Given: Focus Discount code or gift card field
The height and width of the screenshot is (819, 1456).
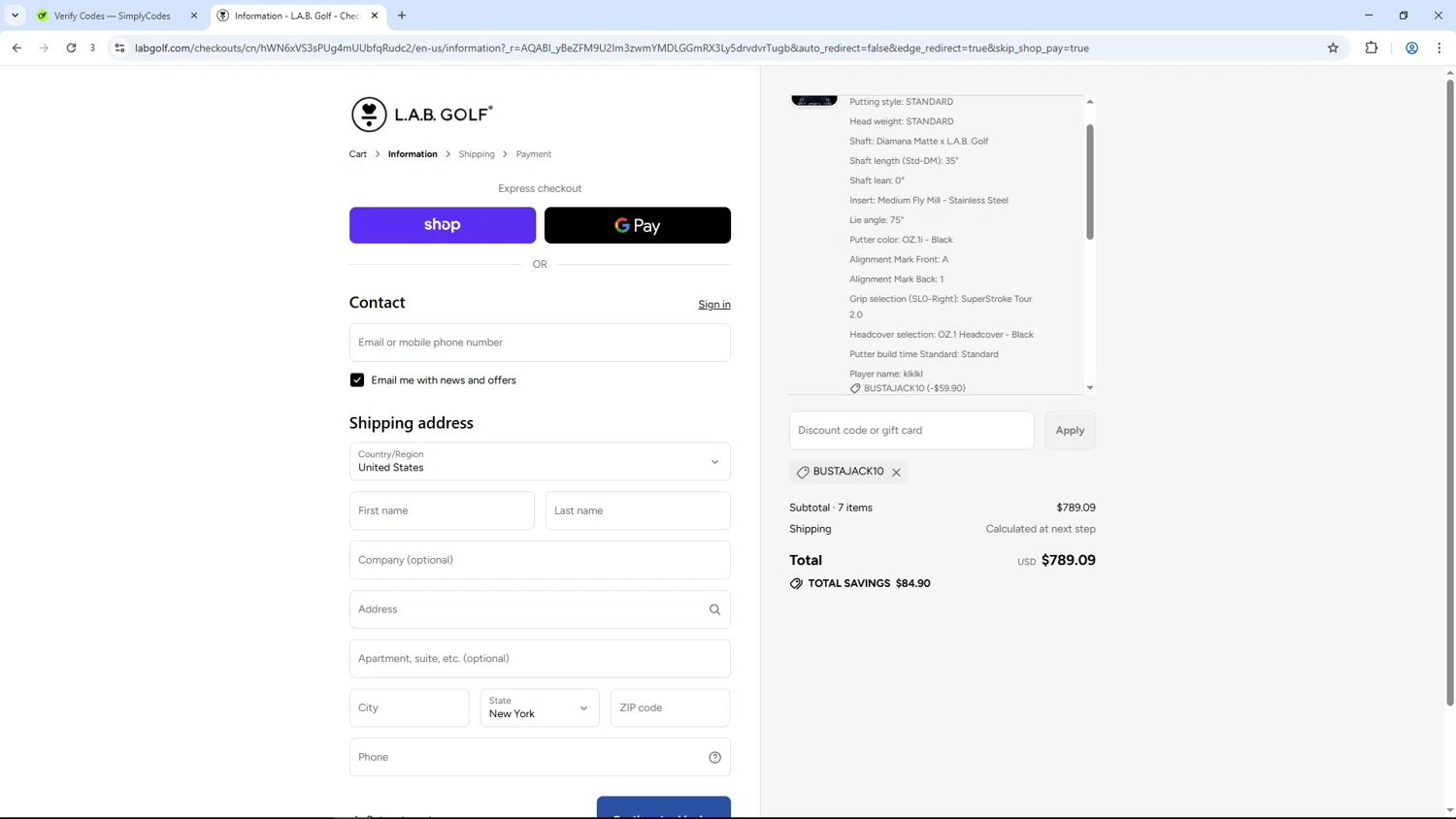Looking at the screenshot, I should (911, 431).
